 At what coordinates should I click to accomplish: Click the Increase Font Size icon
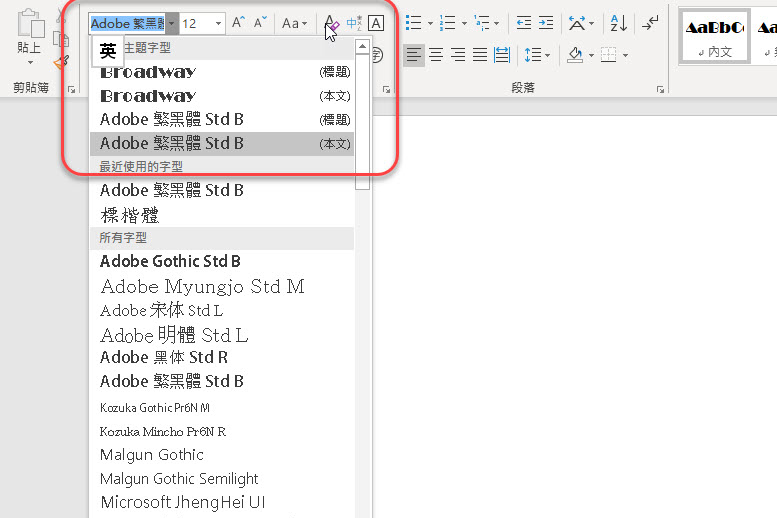[x=238, y=22]
